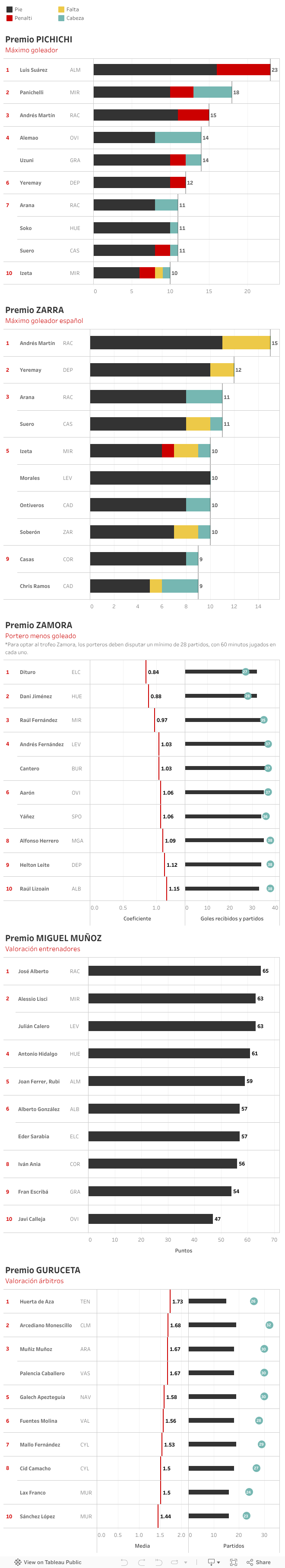This screenshot has height=1568, width=285.
Task: Click Dituro's coefficient mark in ZAMORA chart
Action: pyautogui.click(x=146, y=672)
